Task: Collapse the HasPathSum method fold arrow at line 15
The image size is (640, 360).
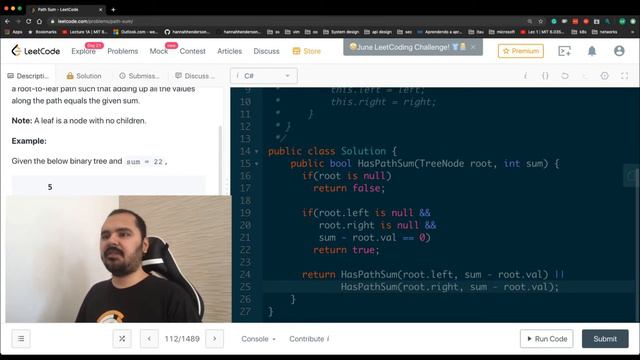Action: pyautogui.click(x=257, y=164)
